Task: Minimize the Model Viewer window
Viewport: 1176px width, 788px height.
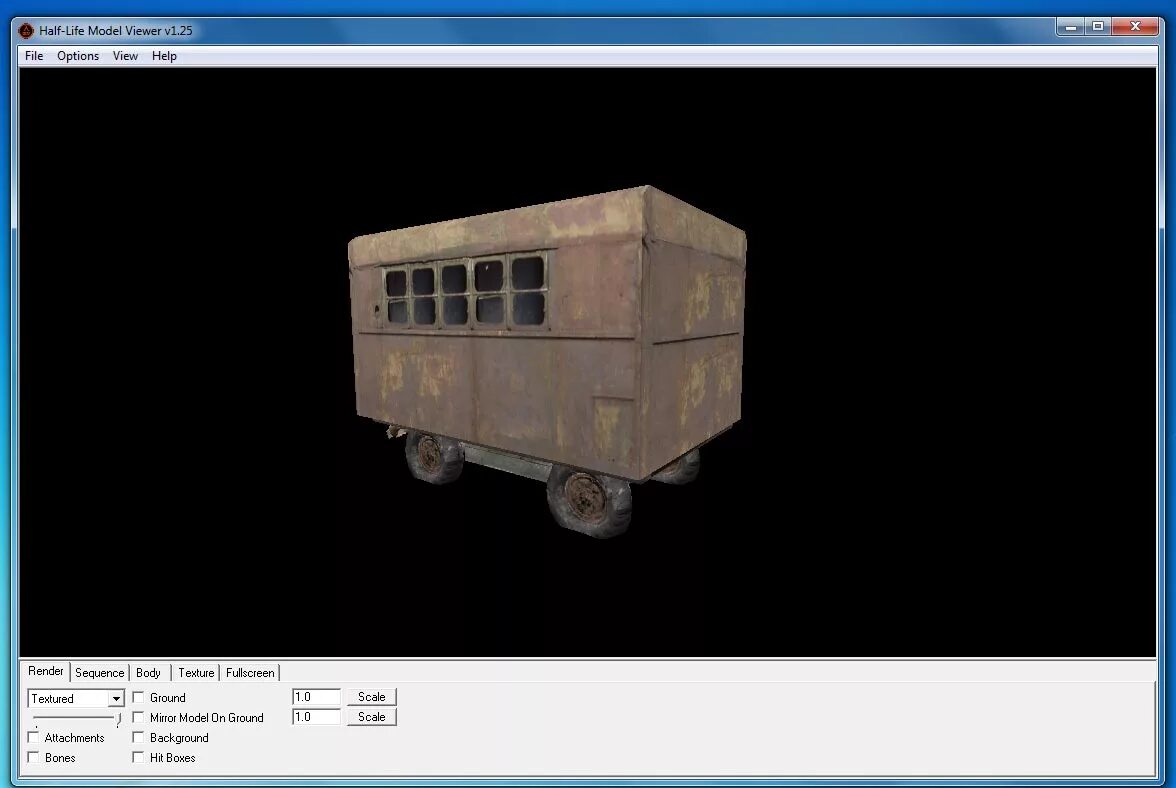Action: (x=1071, y=27)
